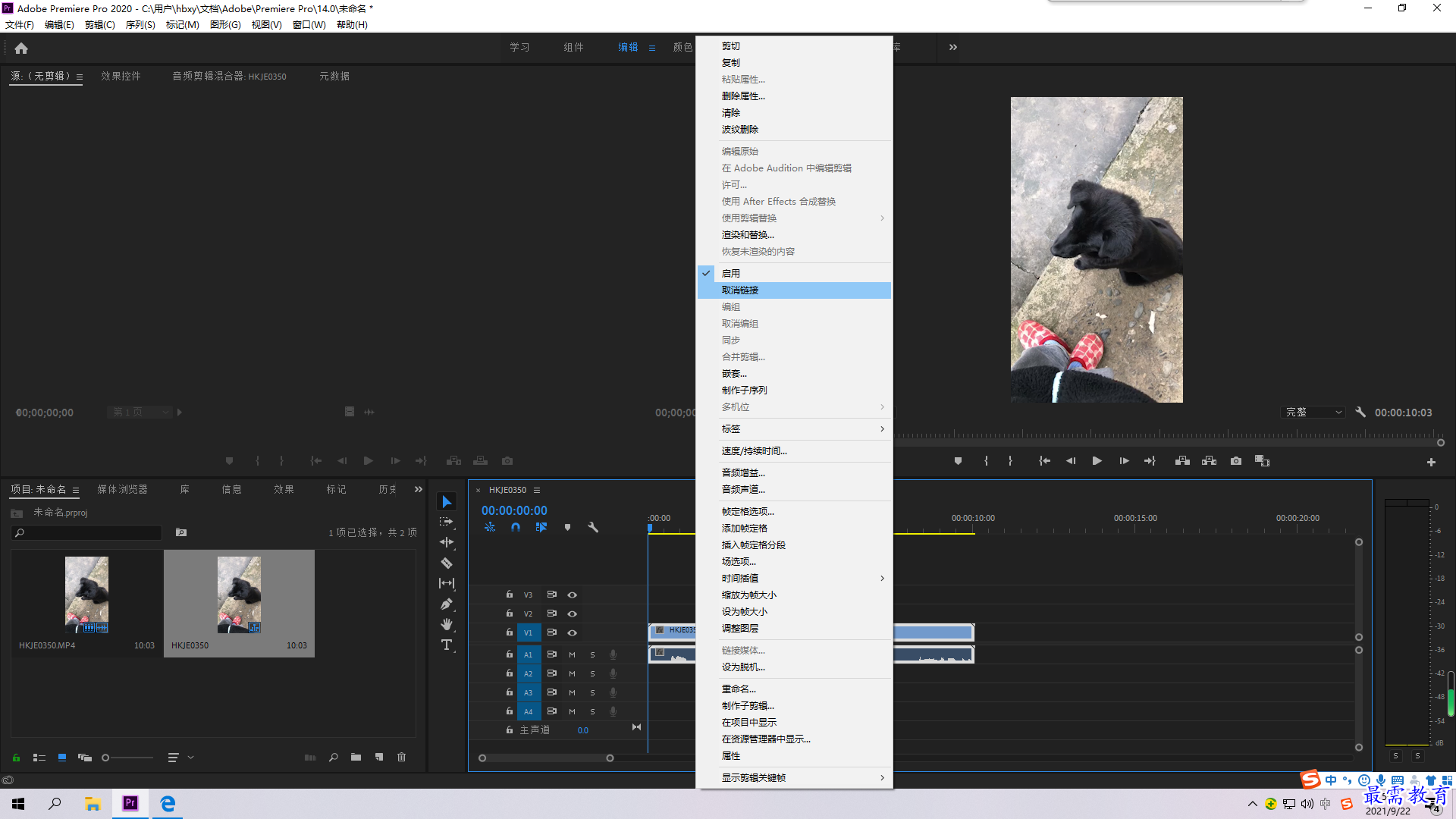Open program monitor settings wrench
Image resolution: width=1456 pixels, height=819 pixels.
[1360, 412]
